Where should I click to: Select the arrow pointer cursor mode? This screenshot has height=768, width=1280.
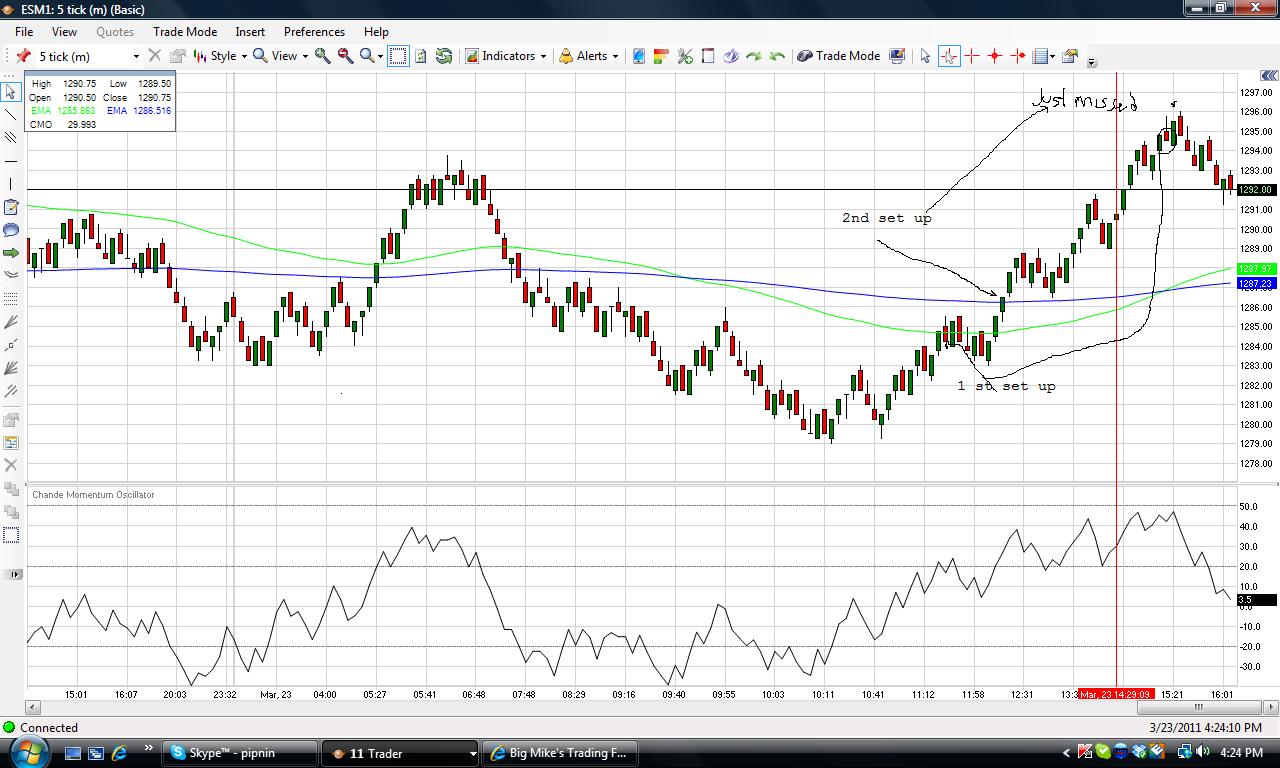(925, 56)
